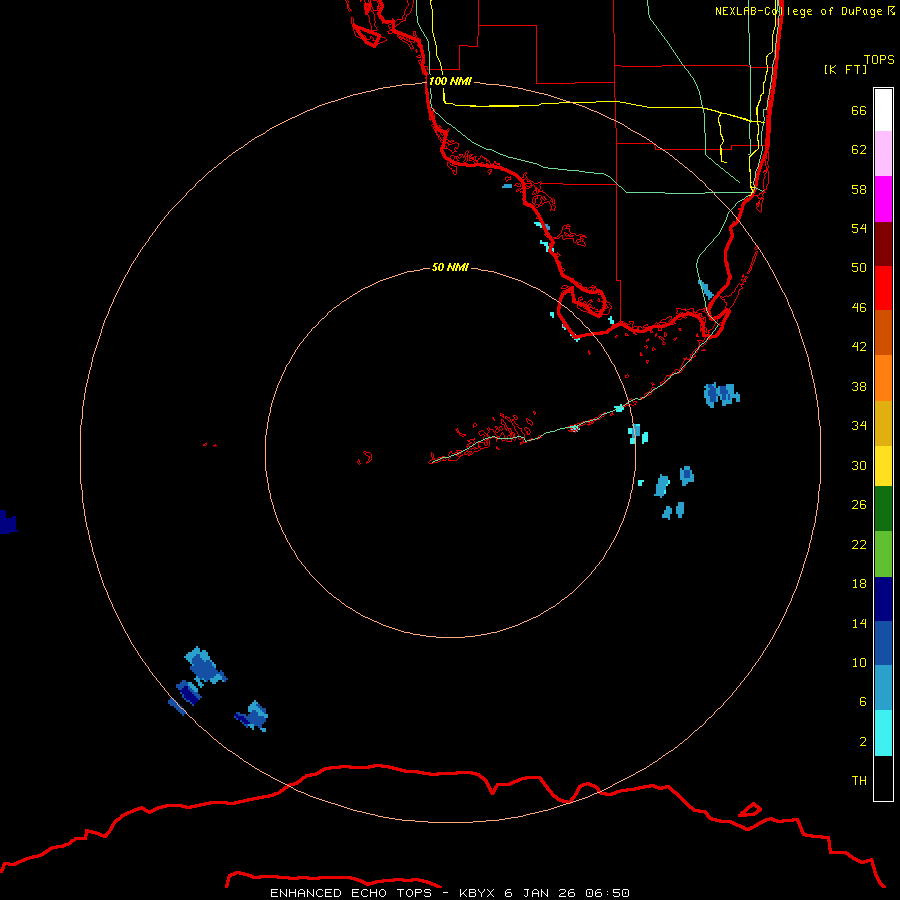Pick the magenta swatch in the tops legend

[x=883, y=199]
